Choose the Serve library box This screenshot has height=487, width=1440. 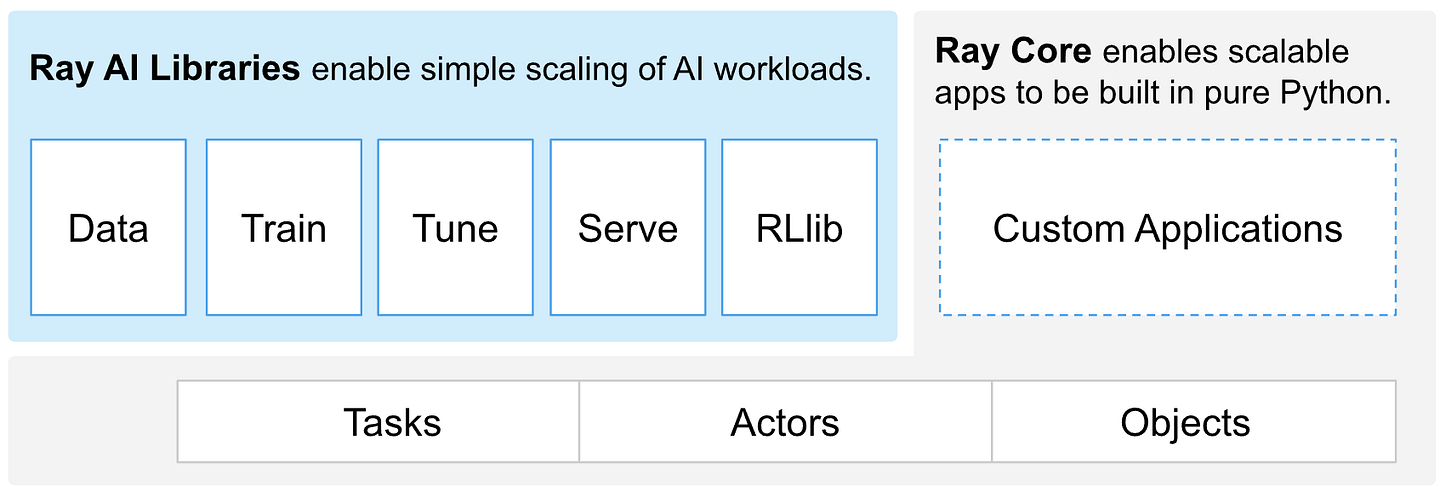(628, 228)
